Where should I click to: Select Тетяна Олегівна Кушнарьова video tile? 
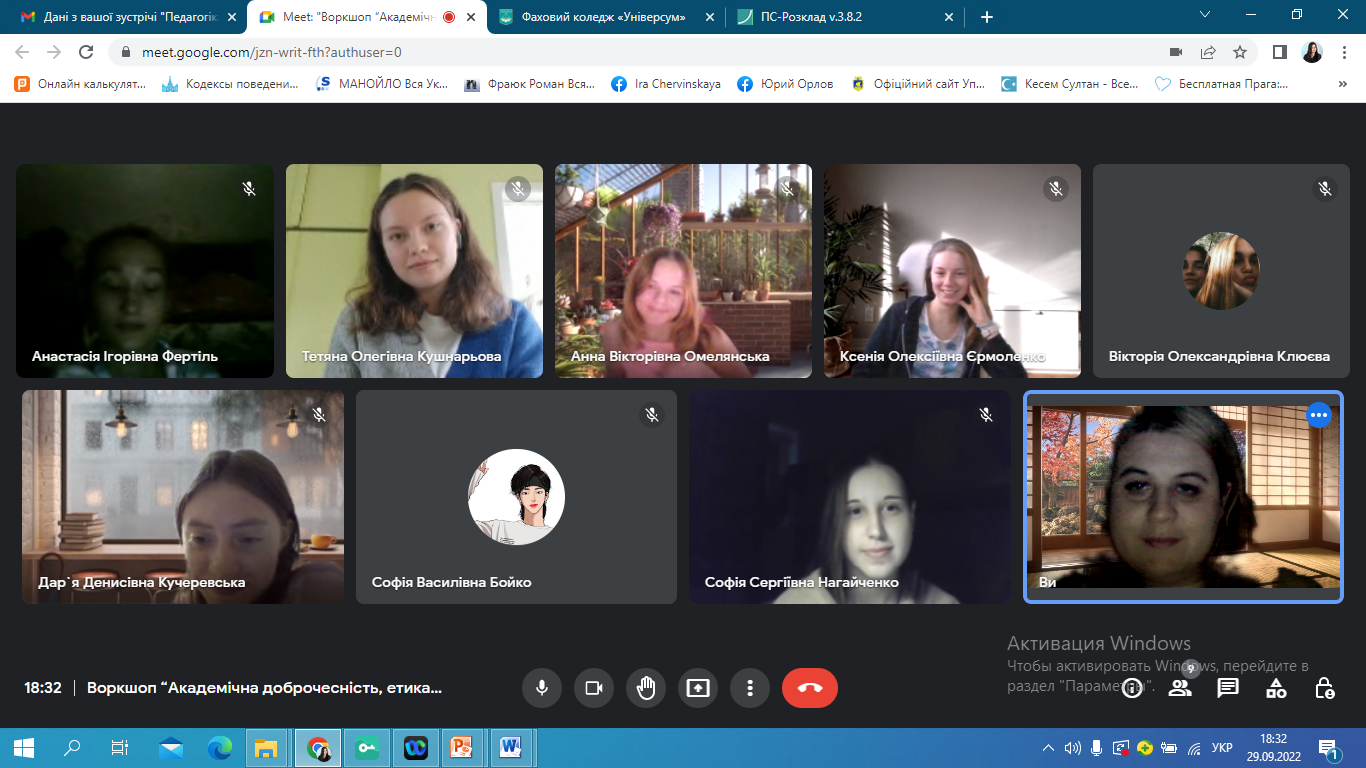(x=414, y=271)
